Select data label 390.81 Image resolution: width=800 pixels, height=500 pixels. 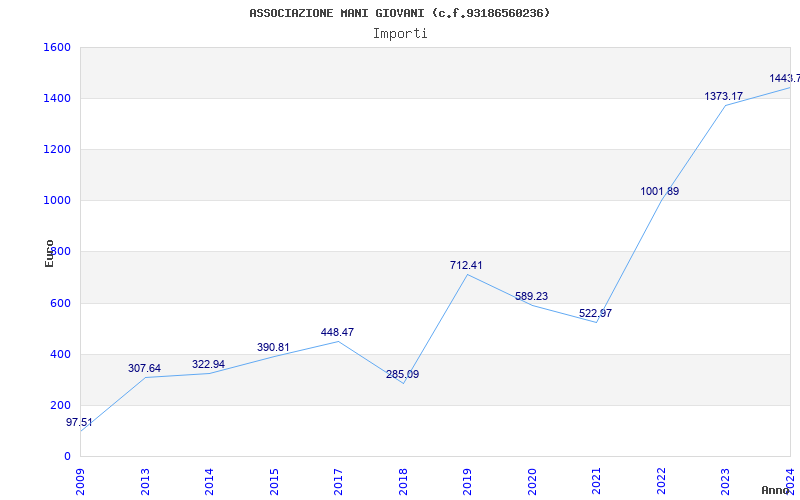pos(273,347)
